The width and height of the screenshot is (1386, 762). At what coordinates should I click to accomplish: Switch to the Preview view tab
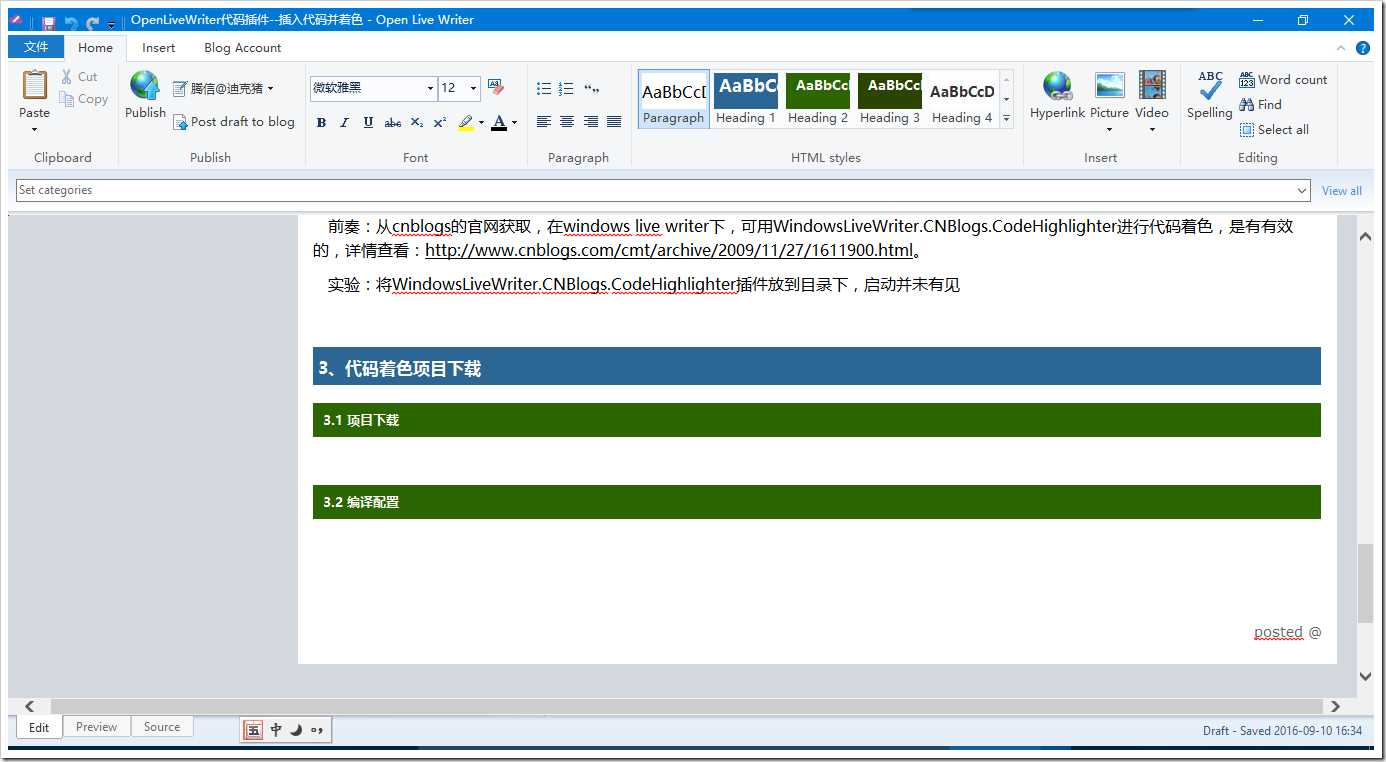pos(96,727)
